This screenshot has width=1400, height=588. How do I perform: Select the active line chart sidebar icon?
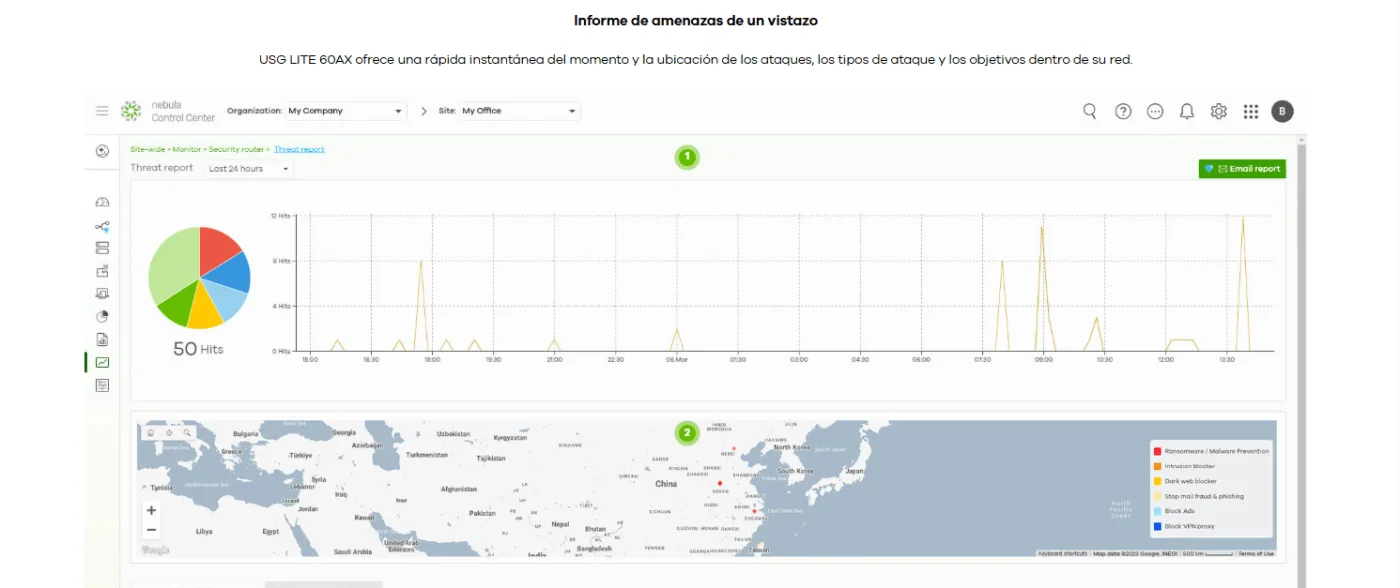pos(102,362)
